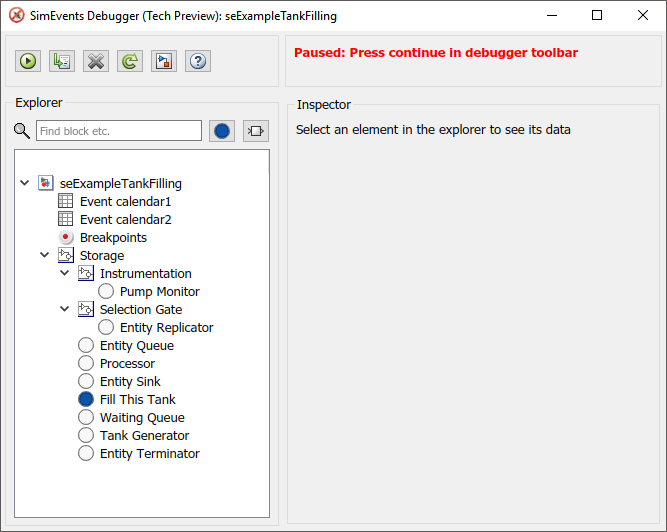Click the Find block search field

click(x=118, y=131)
